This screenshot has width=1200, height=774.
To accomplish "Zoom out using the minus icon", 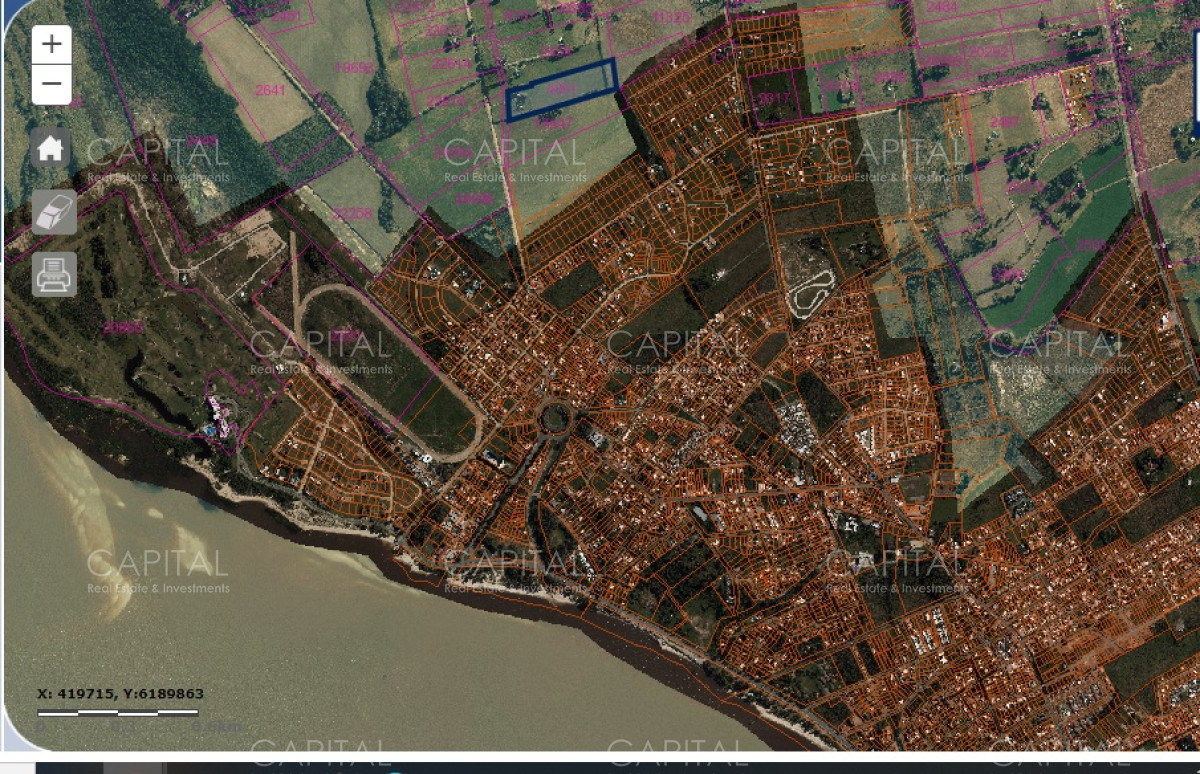I will click(x=51, y=84).
